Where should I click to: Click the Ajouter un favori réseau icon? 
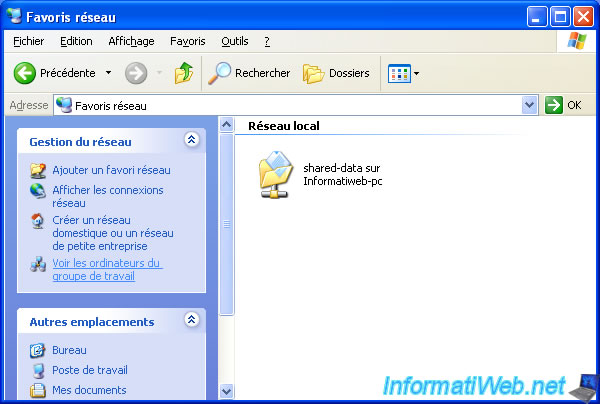[x=38, y=170]
